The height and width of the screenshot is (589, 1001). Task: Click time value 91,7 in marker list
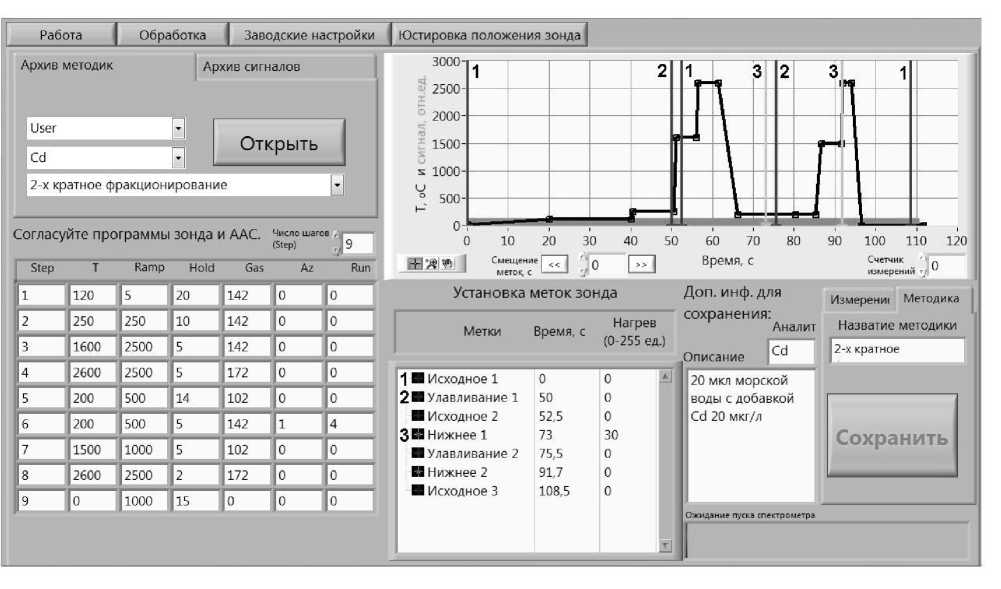click(x=551, y=472)
